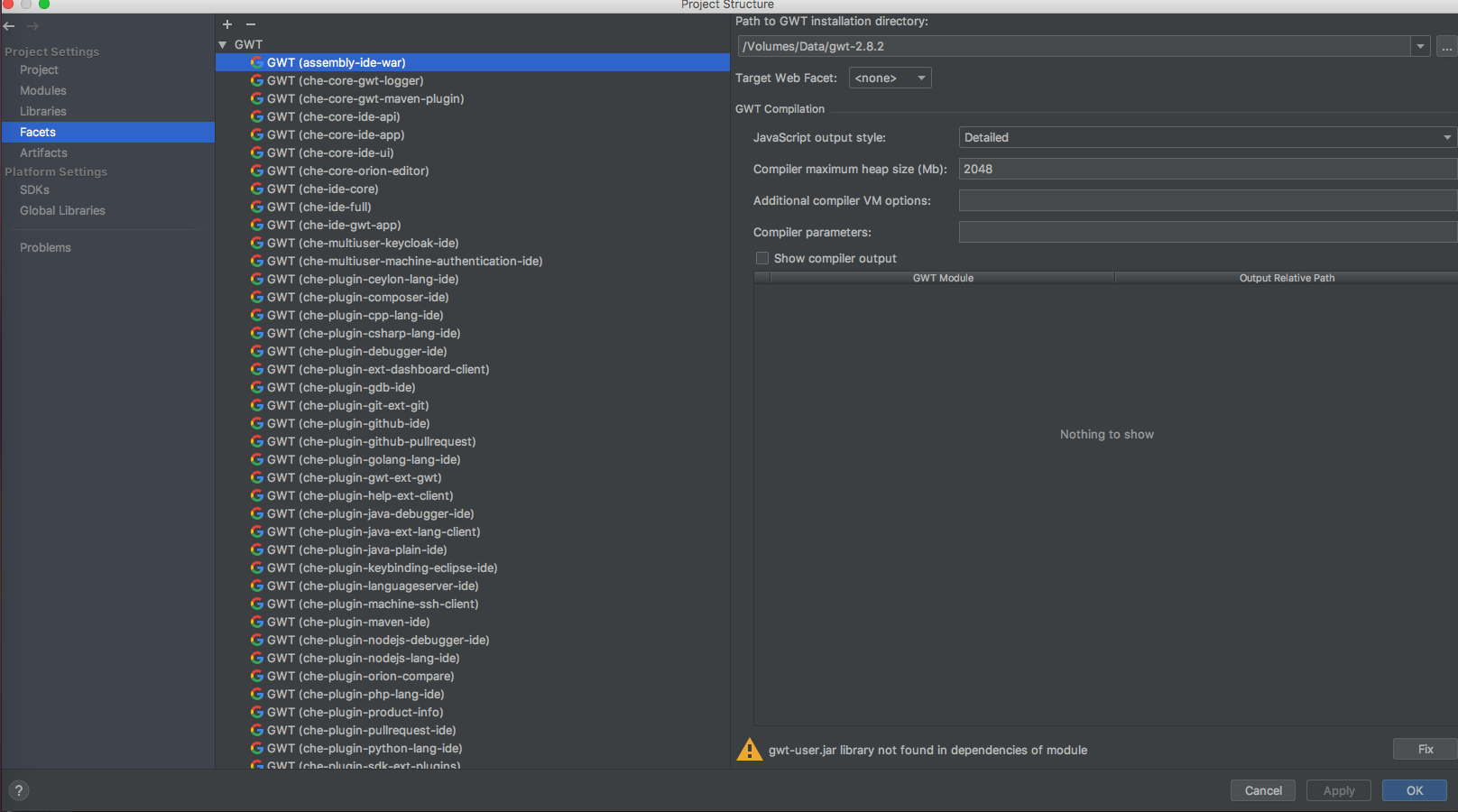Click Compiler maximum heap size field
This screenshot has width=1458, height=812.
point(1207,169)
